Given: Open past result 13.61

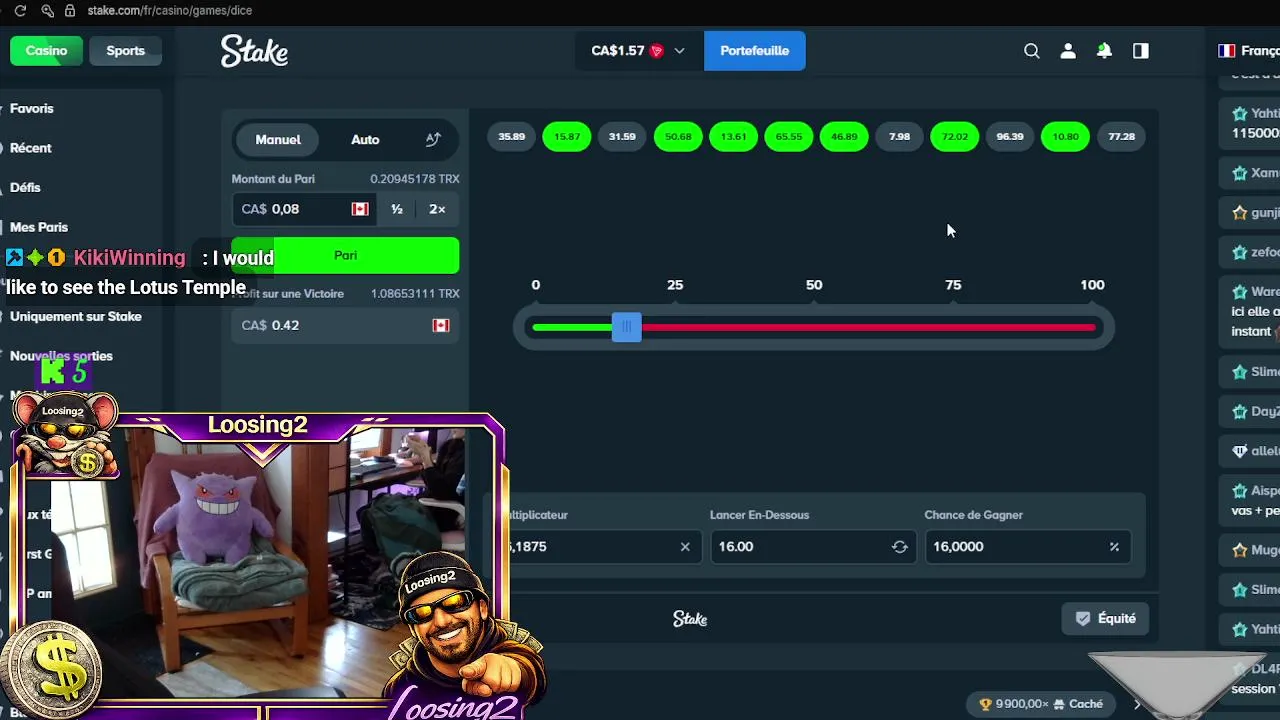Looking at the screenshot, I should pyautogui.click(x=733, y=137).
